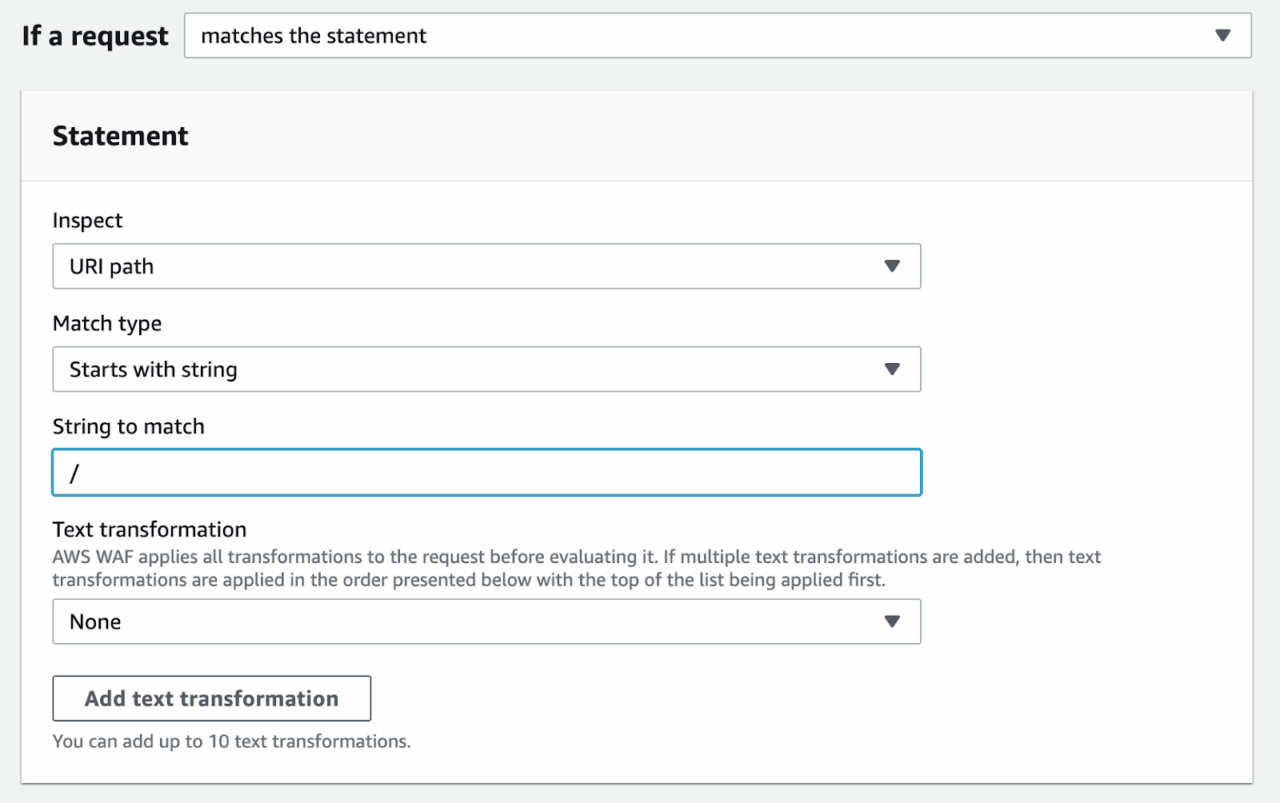Click the Inspect dropdown caret icon
Viewport: 1280px width, 803px height.
(893, 266)
